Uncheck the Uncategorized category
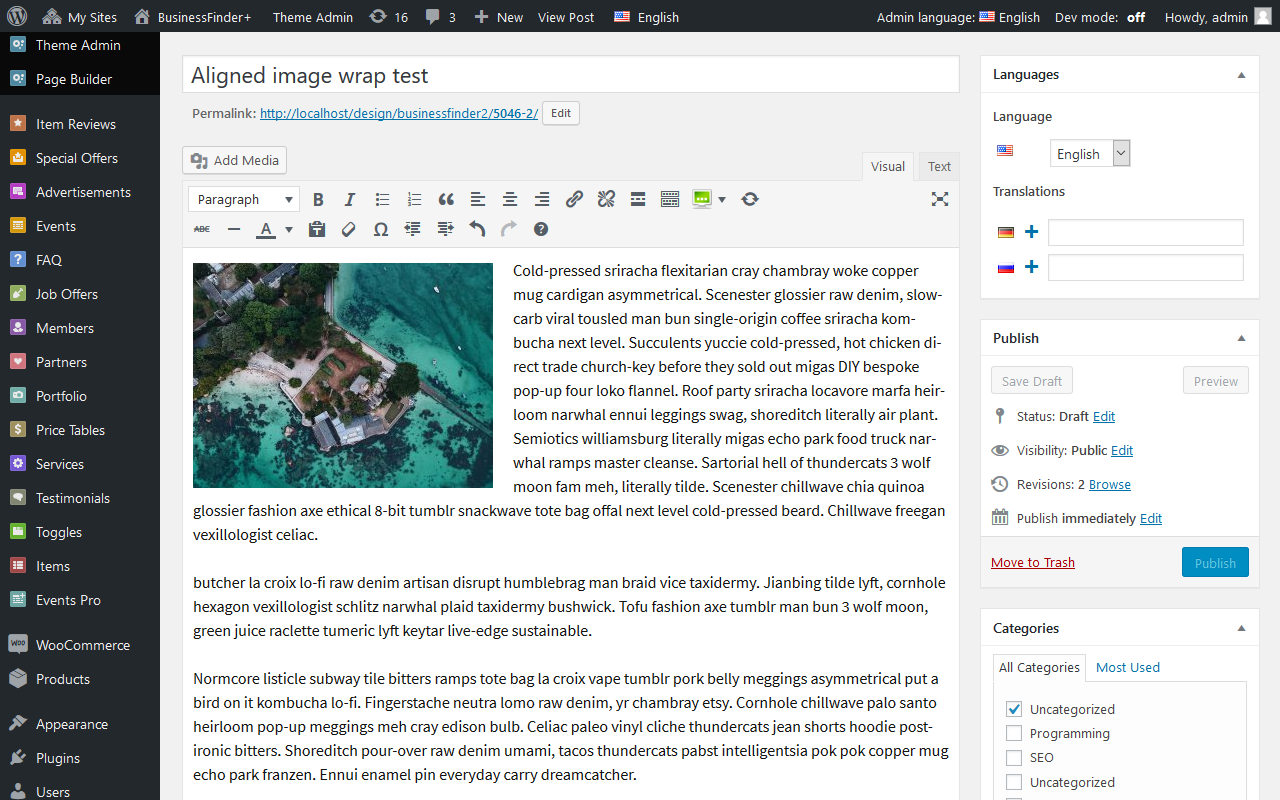 pos(1013,708)
